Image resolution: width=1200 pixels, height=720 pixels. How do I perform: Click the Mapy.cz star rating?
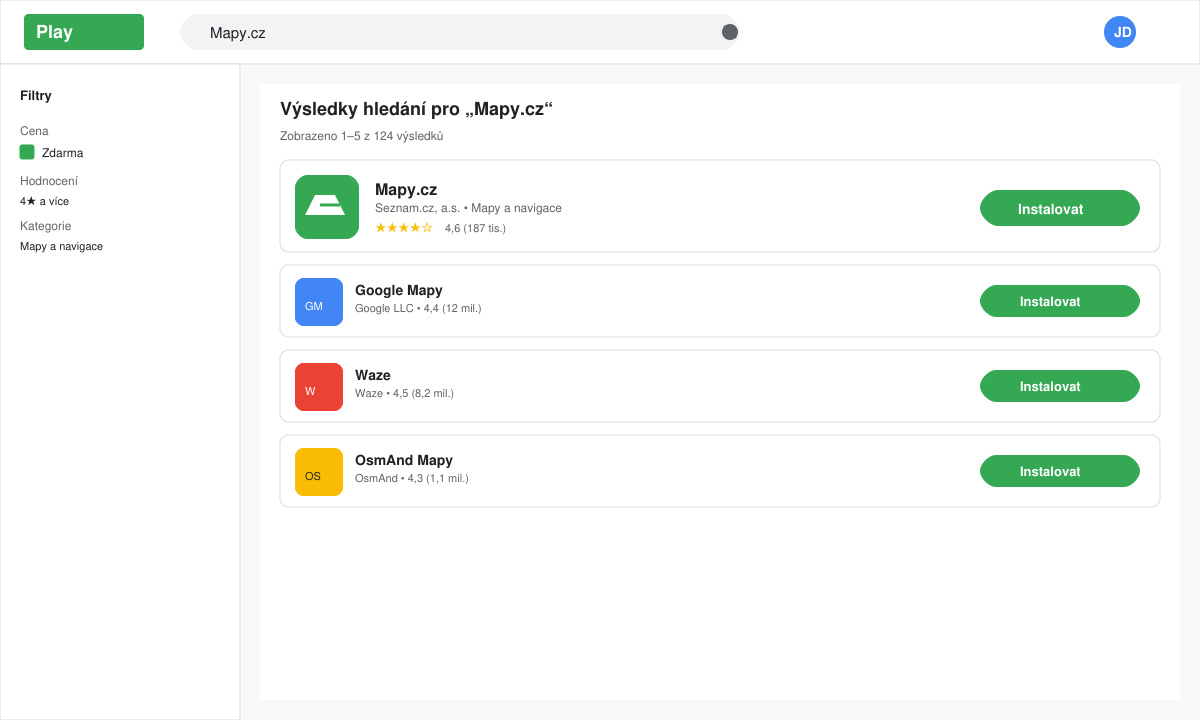pyautogui.click(x=404, y=227)
